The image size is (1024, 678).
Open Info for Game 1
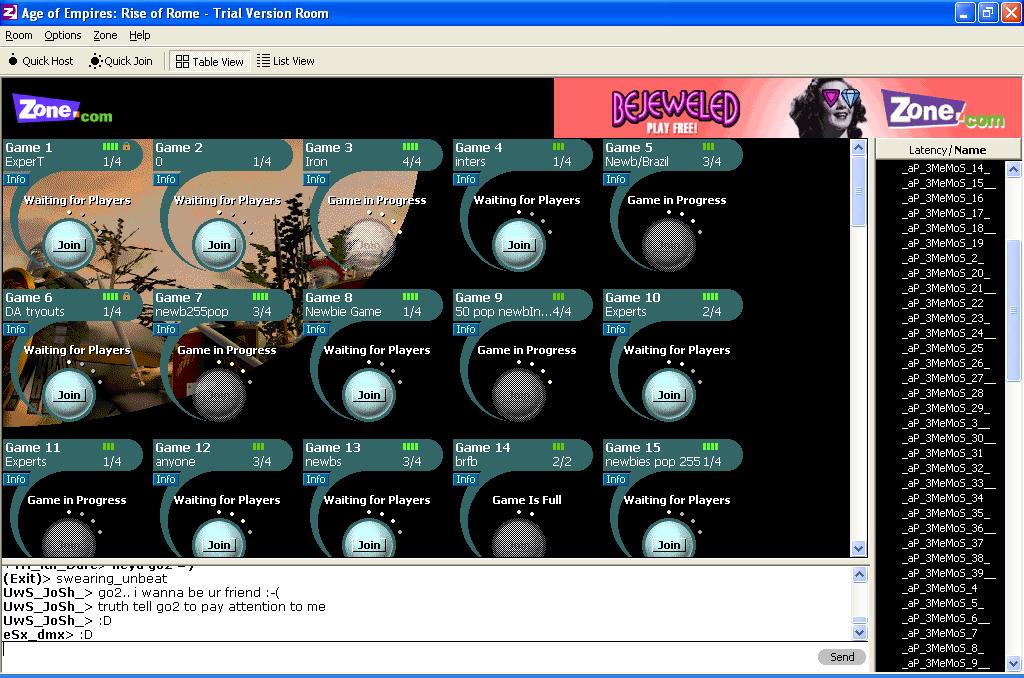(x=16, y=179)
